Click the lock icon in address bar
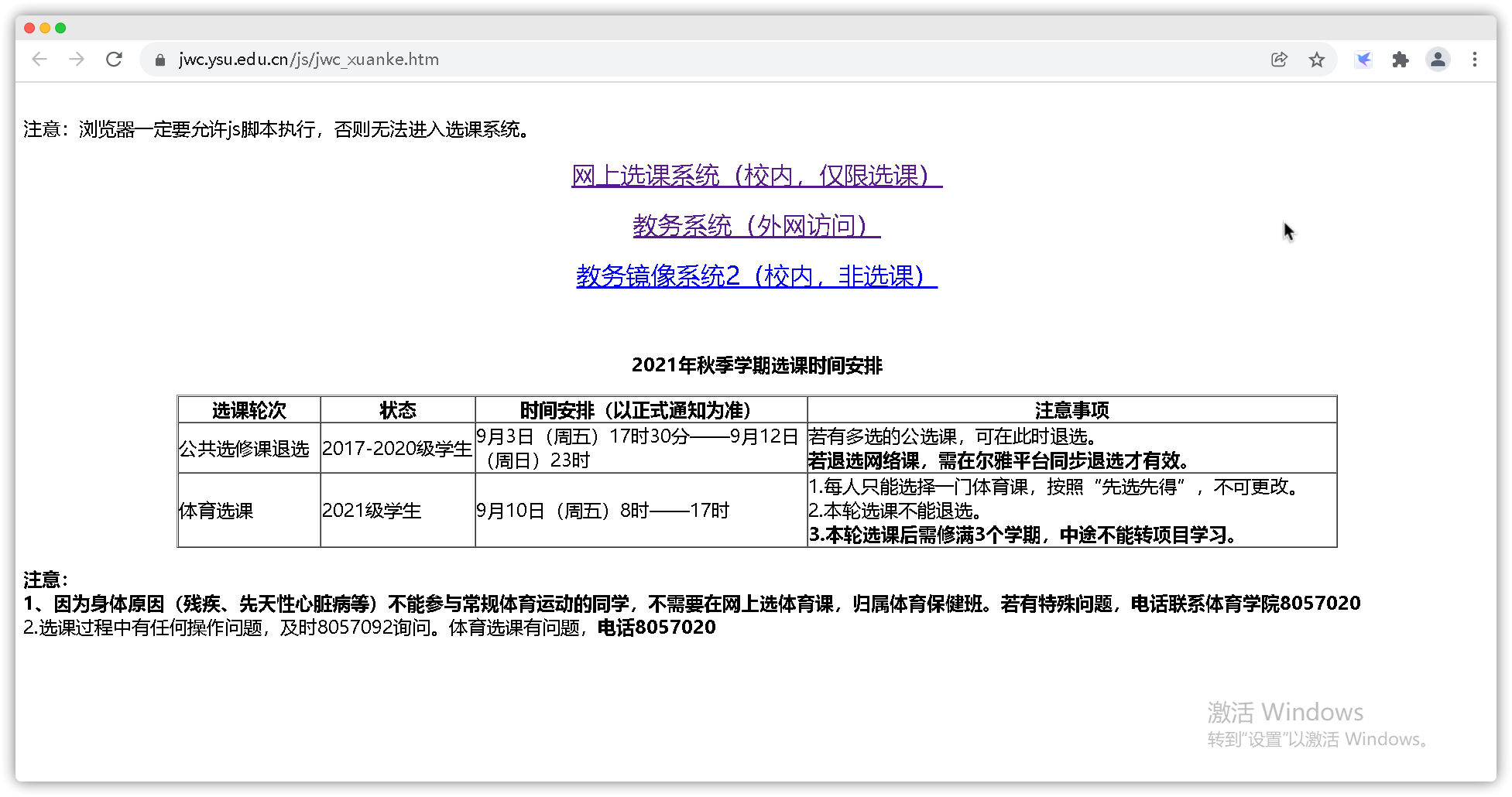The image size is (1512, 797). (160, 60)
